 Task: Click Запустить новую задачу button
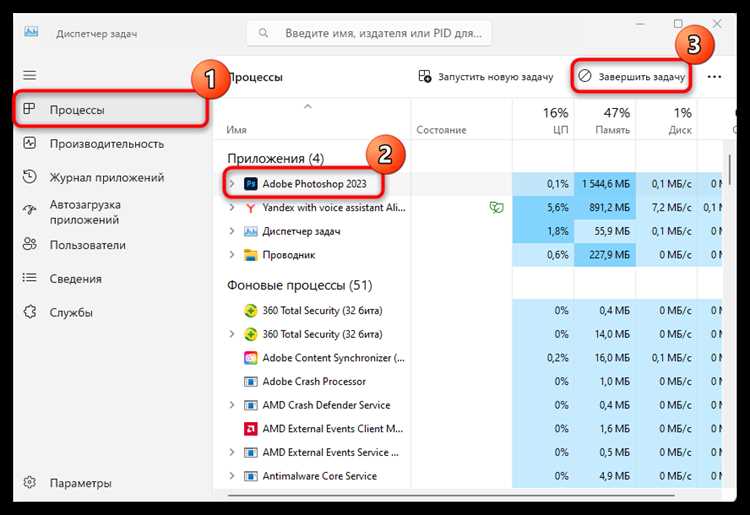486,77
